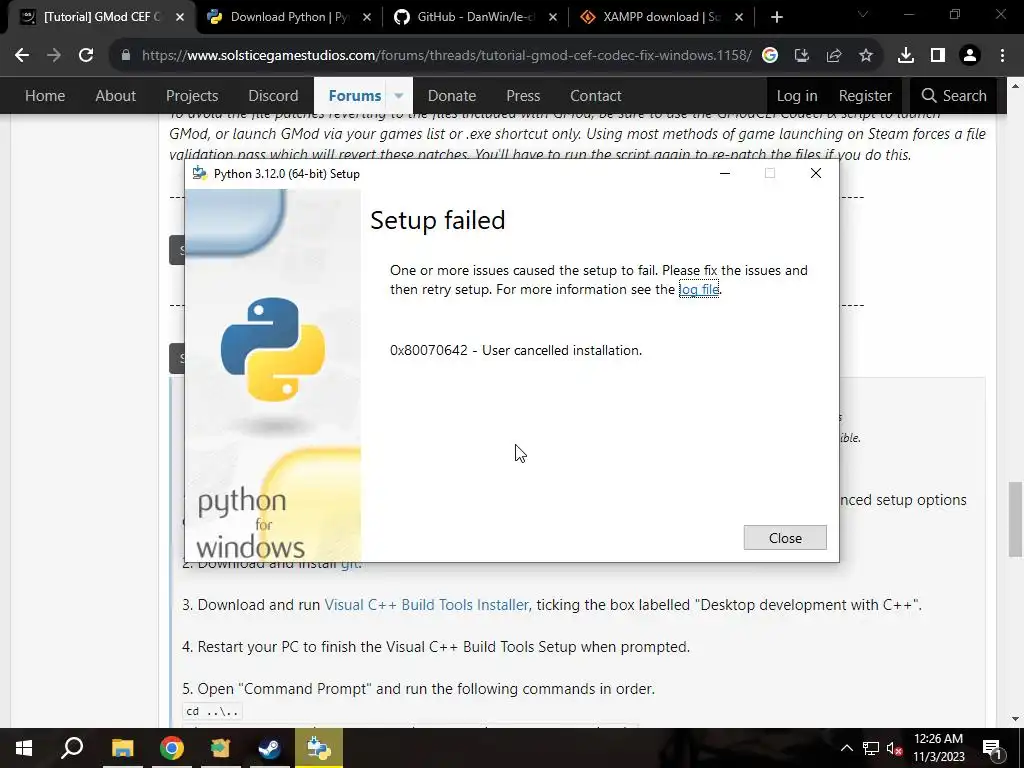Screen dimensions: 1024x768
Task: Open the network tray icon
Action: click(871, 748)
